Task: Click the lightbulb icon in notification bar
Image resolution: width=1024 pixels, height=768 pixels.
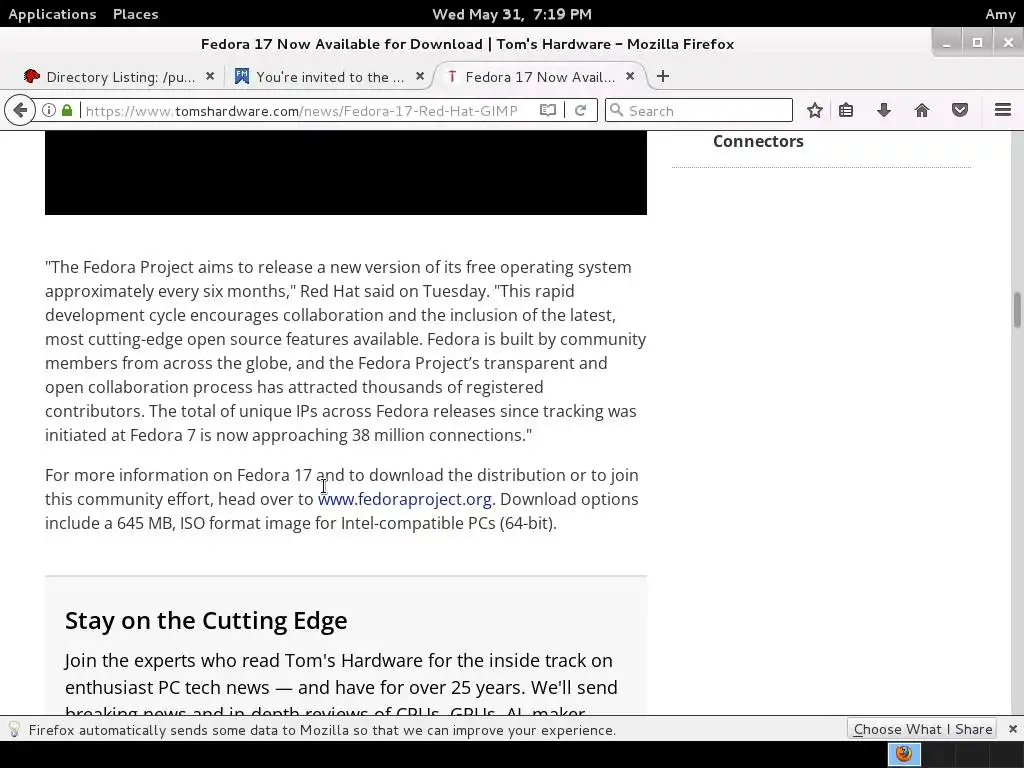Action: pos(14,729)
